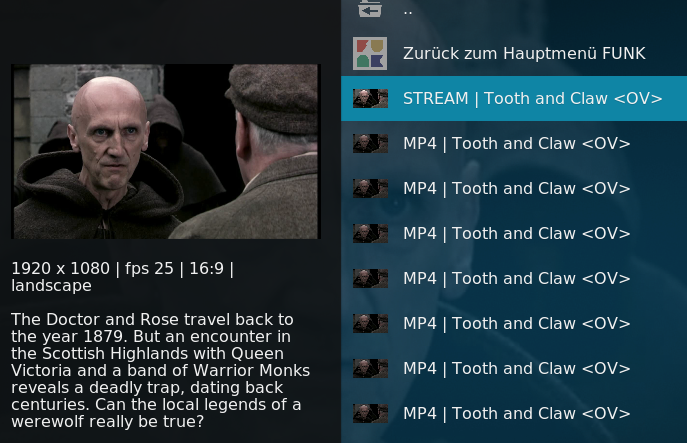Click thumbnail of highlighted STREAM entry
Image resolution: width=687 pixels, height=443 pixels.
[371, 99]
